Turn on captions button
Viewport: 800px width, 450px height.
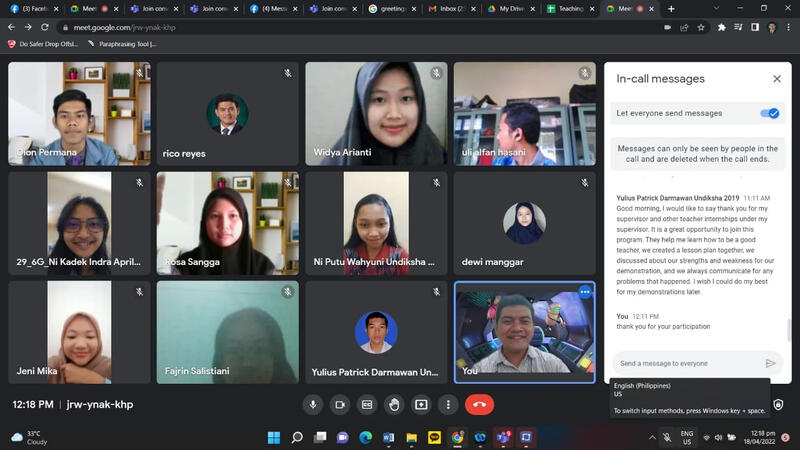[x=367, y=404]
